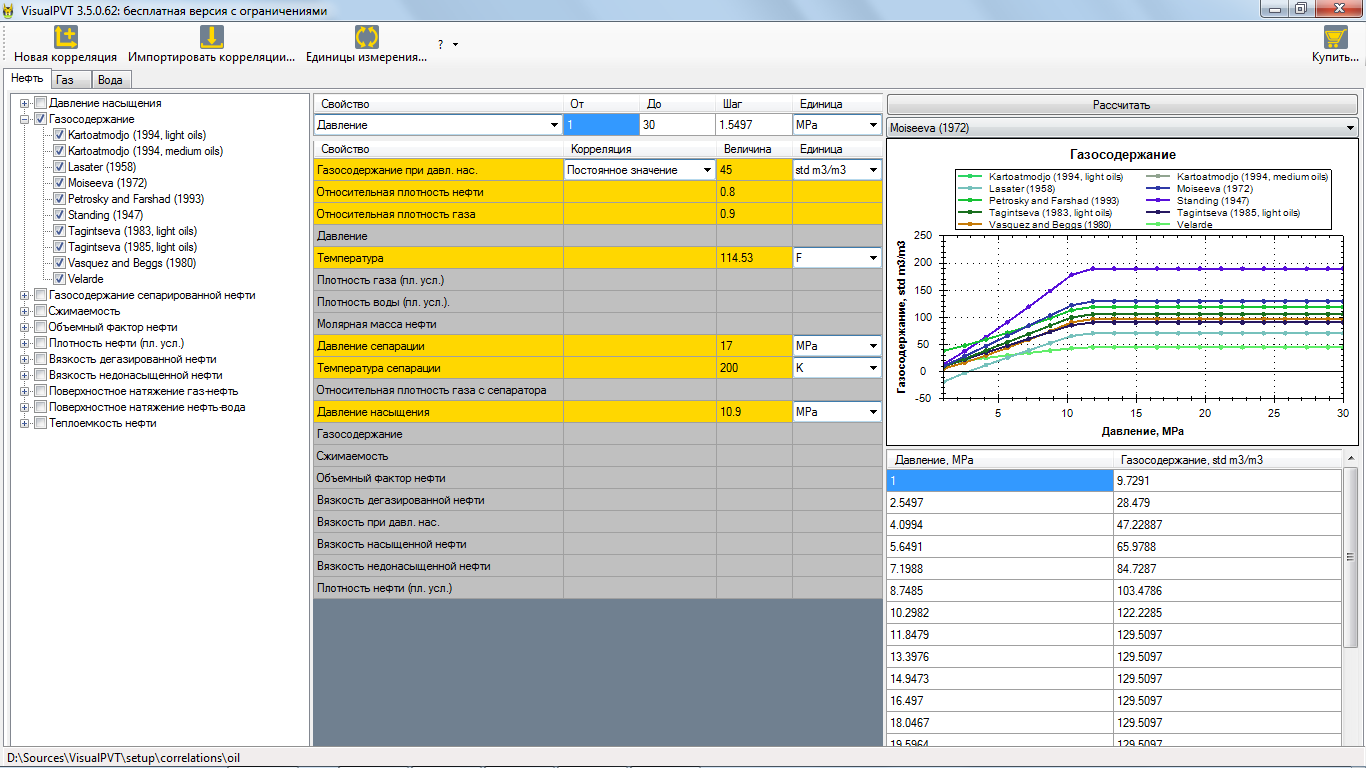Screen dimensions: 1366x768
Task: Switch to the Вода tab
Action: coord(111,79)
